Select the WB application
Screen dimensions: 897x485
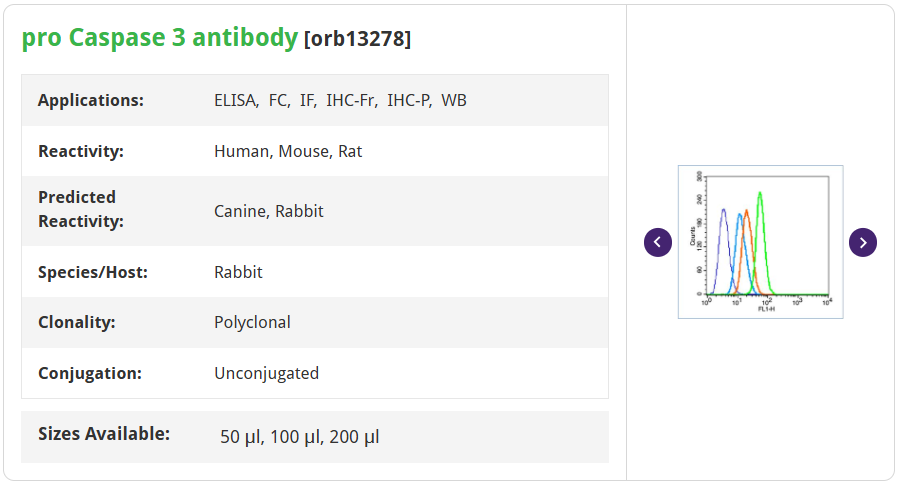454,100
